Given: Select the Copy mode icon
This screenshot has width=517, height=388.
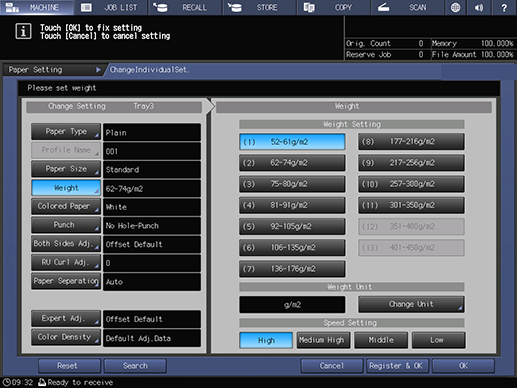Looking at the screenshot, I should (309, 7).
